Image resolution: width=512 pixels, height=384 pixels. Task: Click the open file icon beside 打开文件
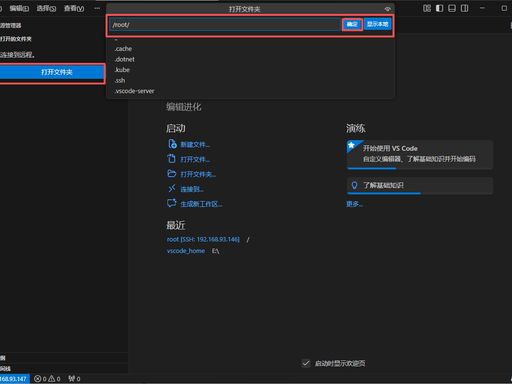tap(171, 159)
